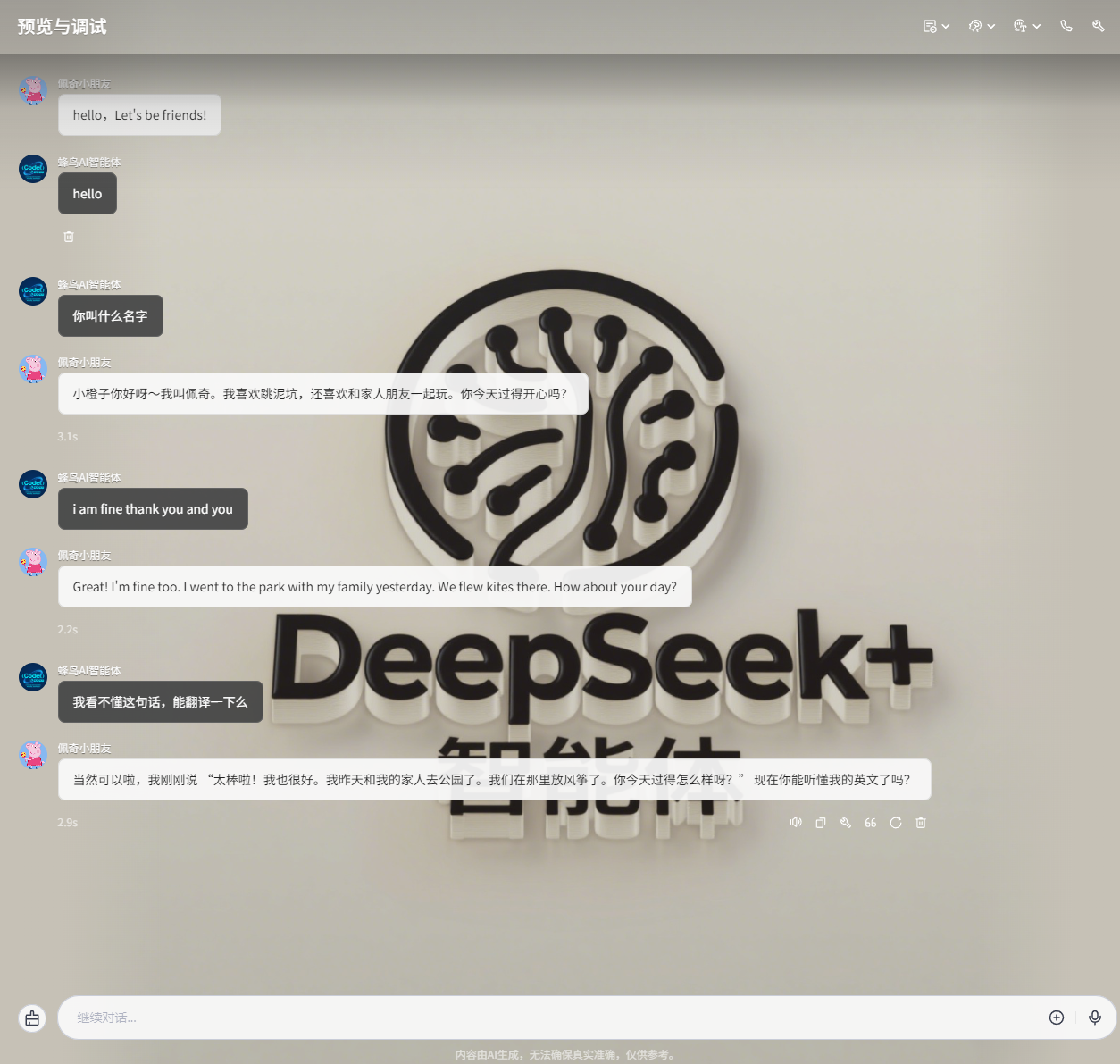1120x1064 pixels.
Task: Click Peppa avatar beside 'hello, Let's be friends!'
Action: pyautogui.click(x=33, y=90)
